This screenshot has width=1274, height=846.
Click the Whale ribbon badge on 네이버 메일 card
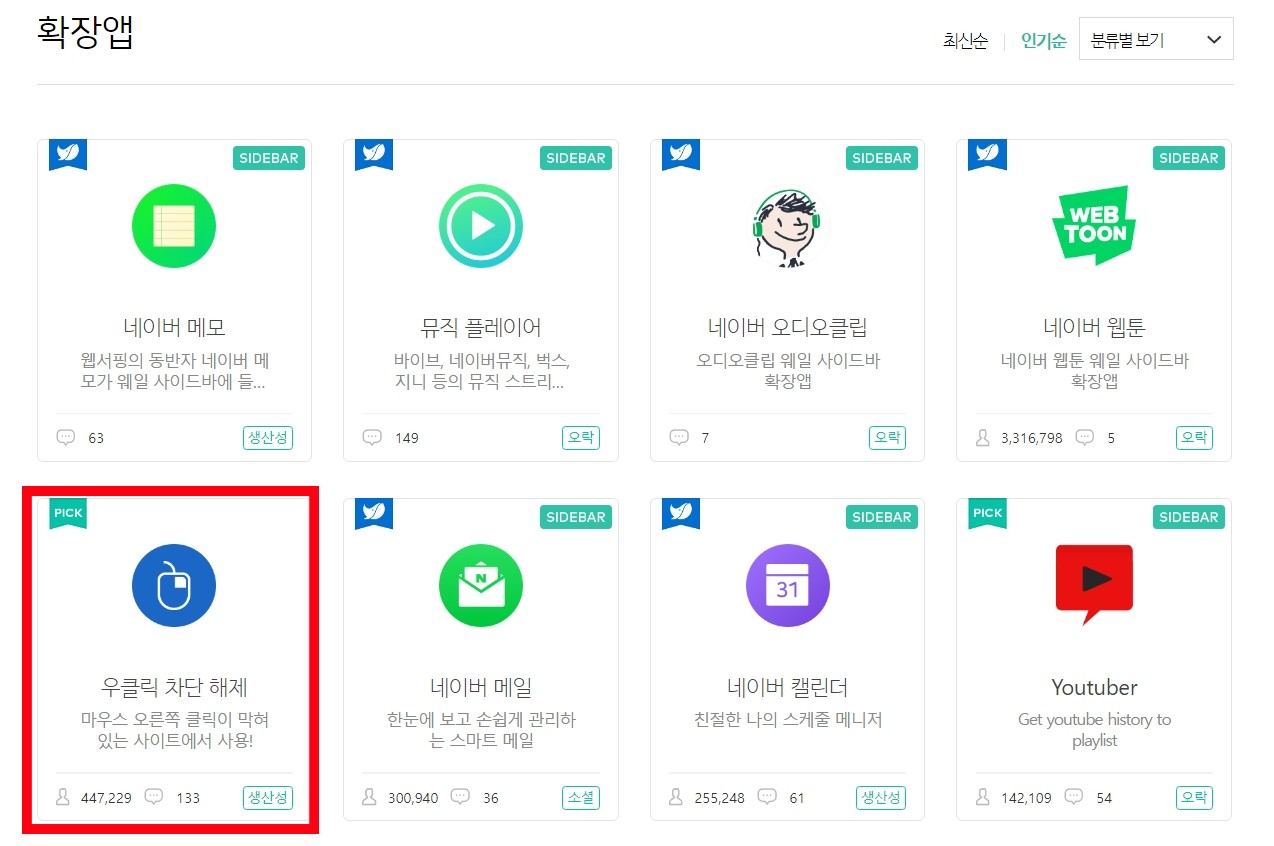pyautogui.click(x=374, y=514)
